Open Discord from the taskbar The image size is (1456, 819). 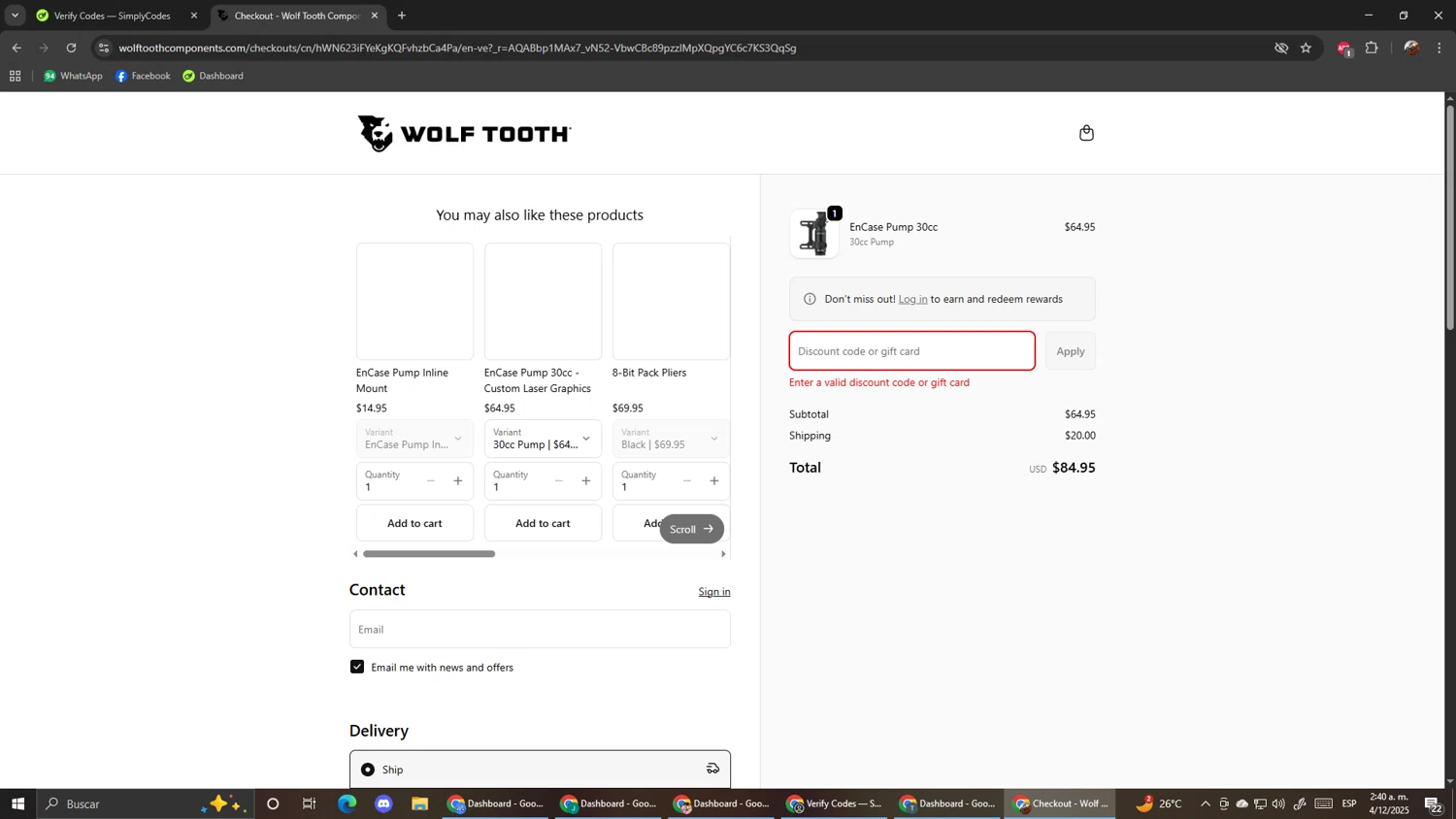[x=383, y=803]
